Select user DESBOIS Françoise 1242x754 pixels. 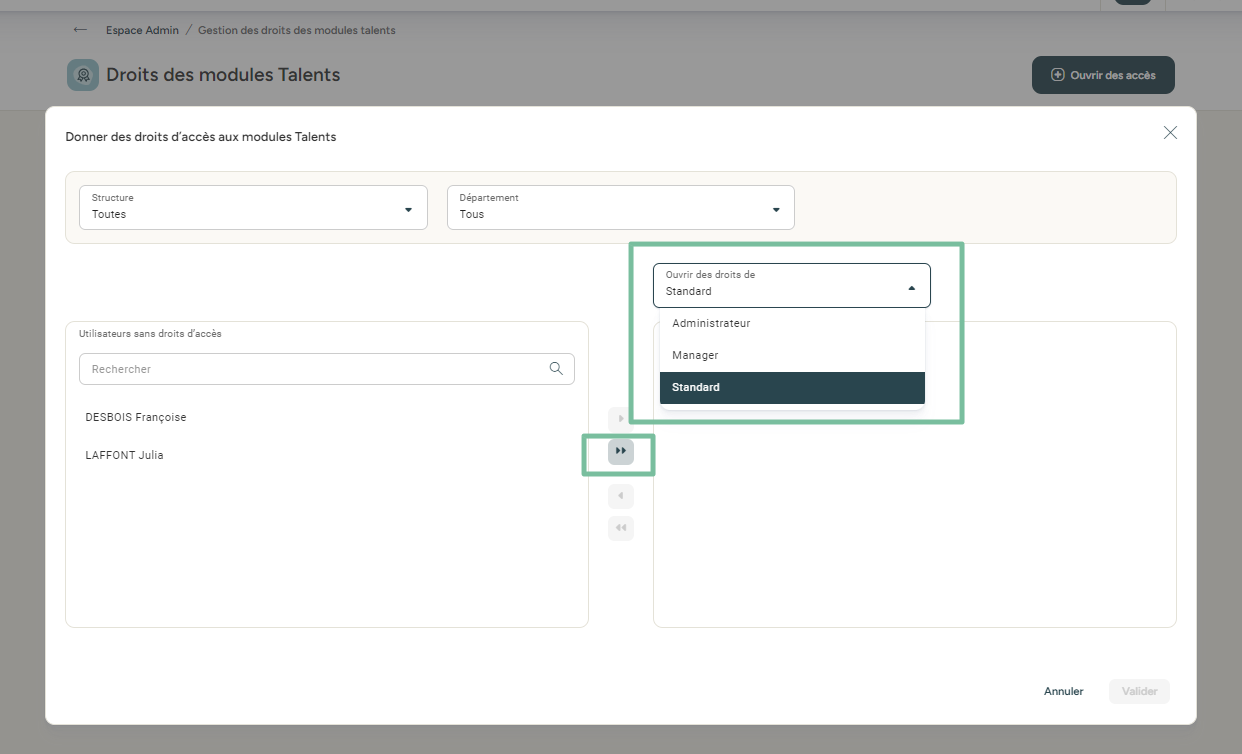pyautogui.click(x=136, y=417)
